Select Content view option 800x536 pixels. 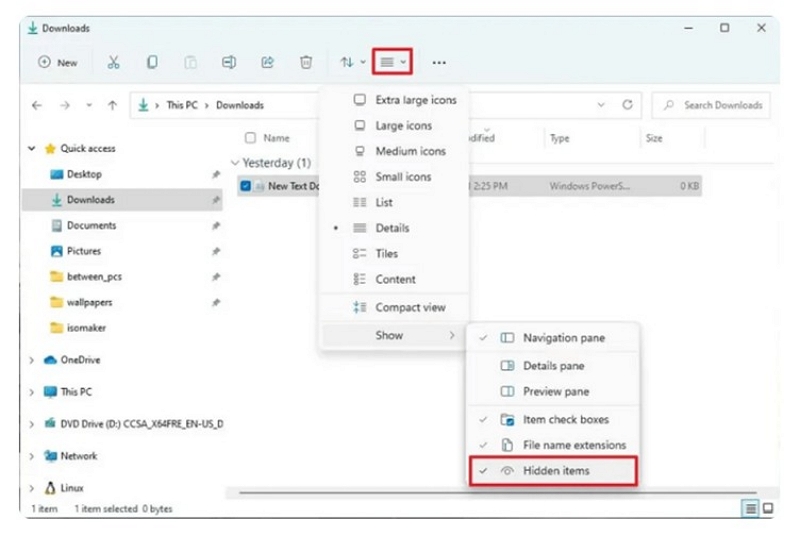click(x=394, y=279)
